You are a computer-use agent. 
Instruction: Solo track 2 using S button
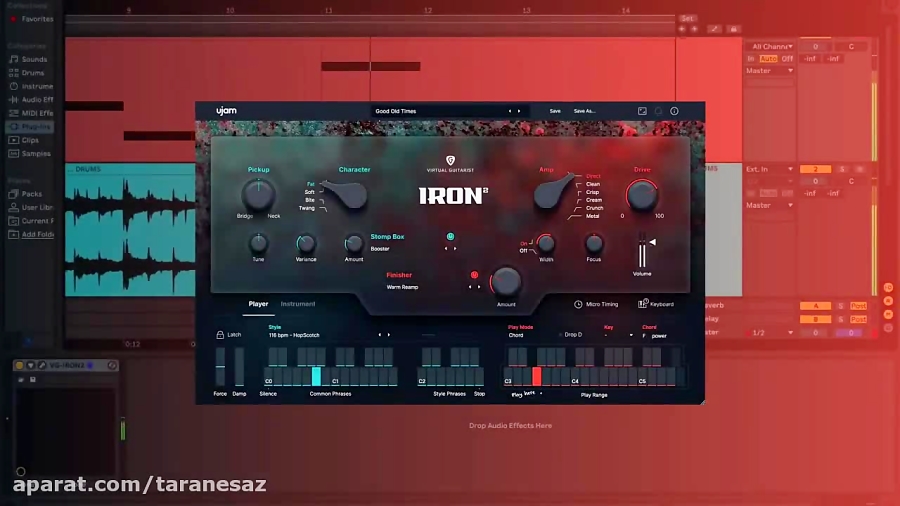(842, 169)
